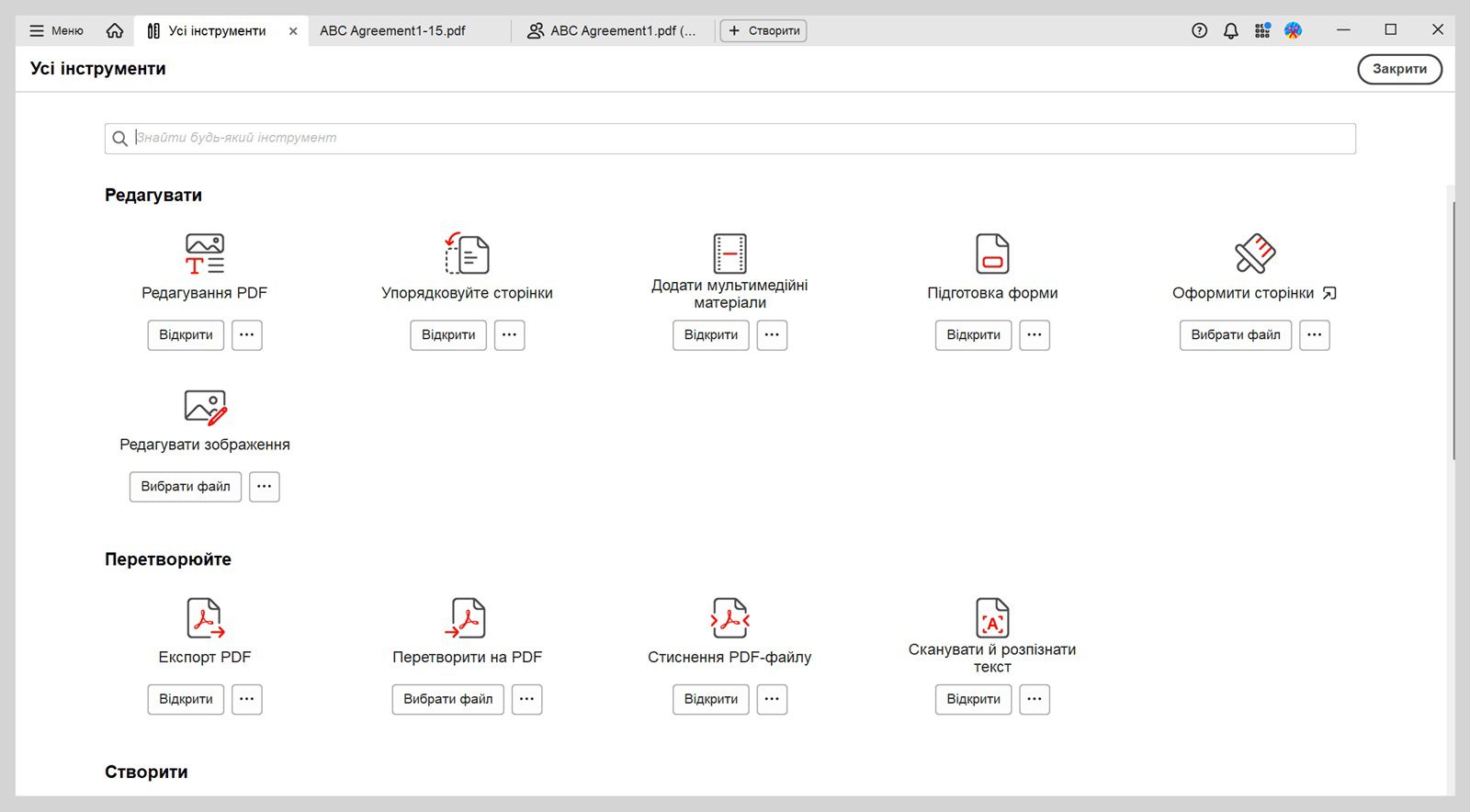Expand more options for Перетворити на PDF

tap(527, 699)
